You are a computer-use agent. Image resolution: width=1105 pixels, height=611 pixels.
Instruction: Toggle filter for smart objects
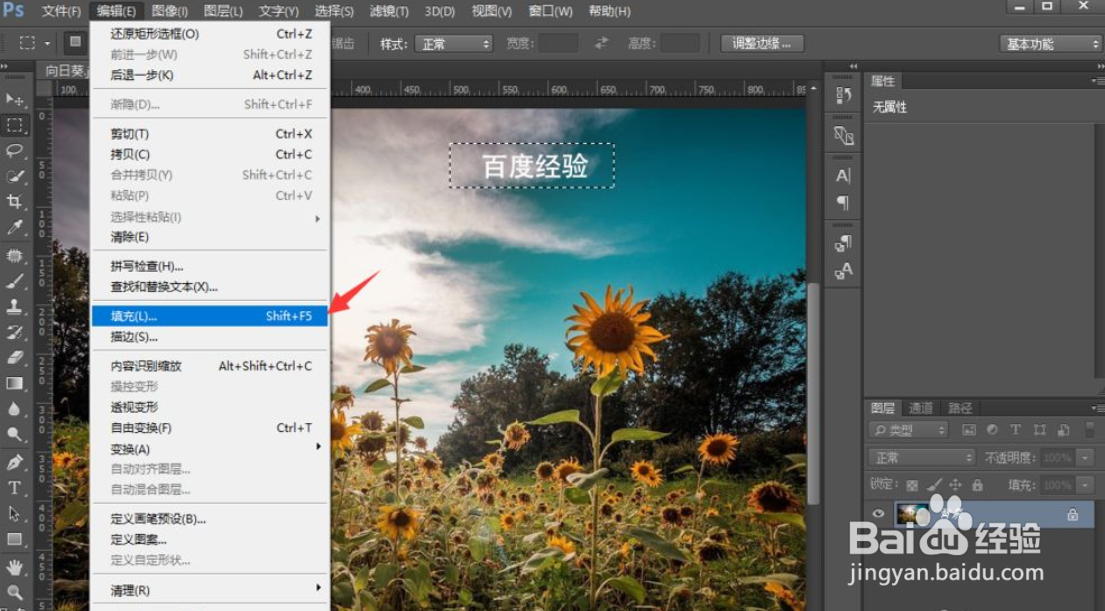click(1063, 430)
